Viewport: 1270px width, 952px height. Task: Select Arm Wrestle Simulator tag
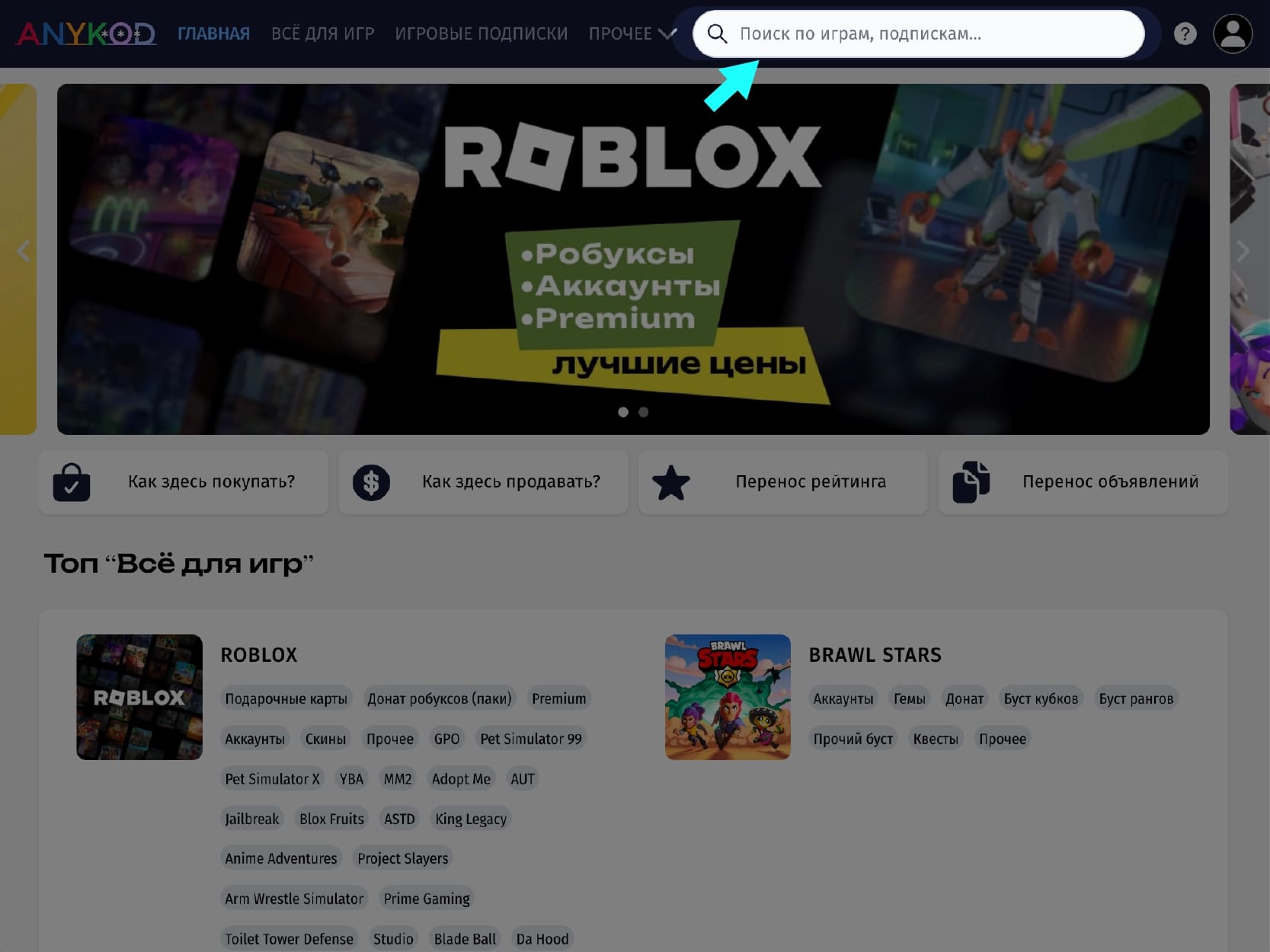tap(294, 899)
